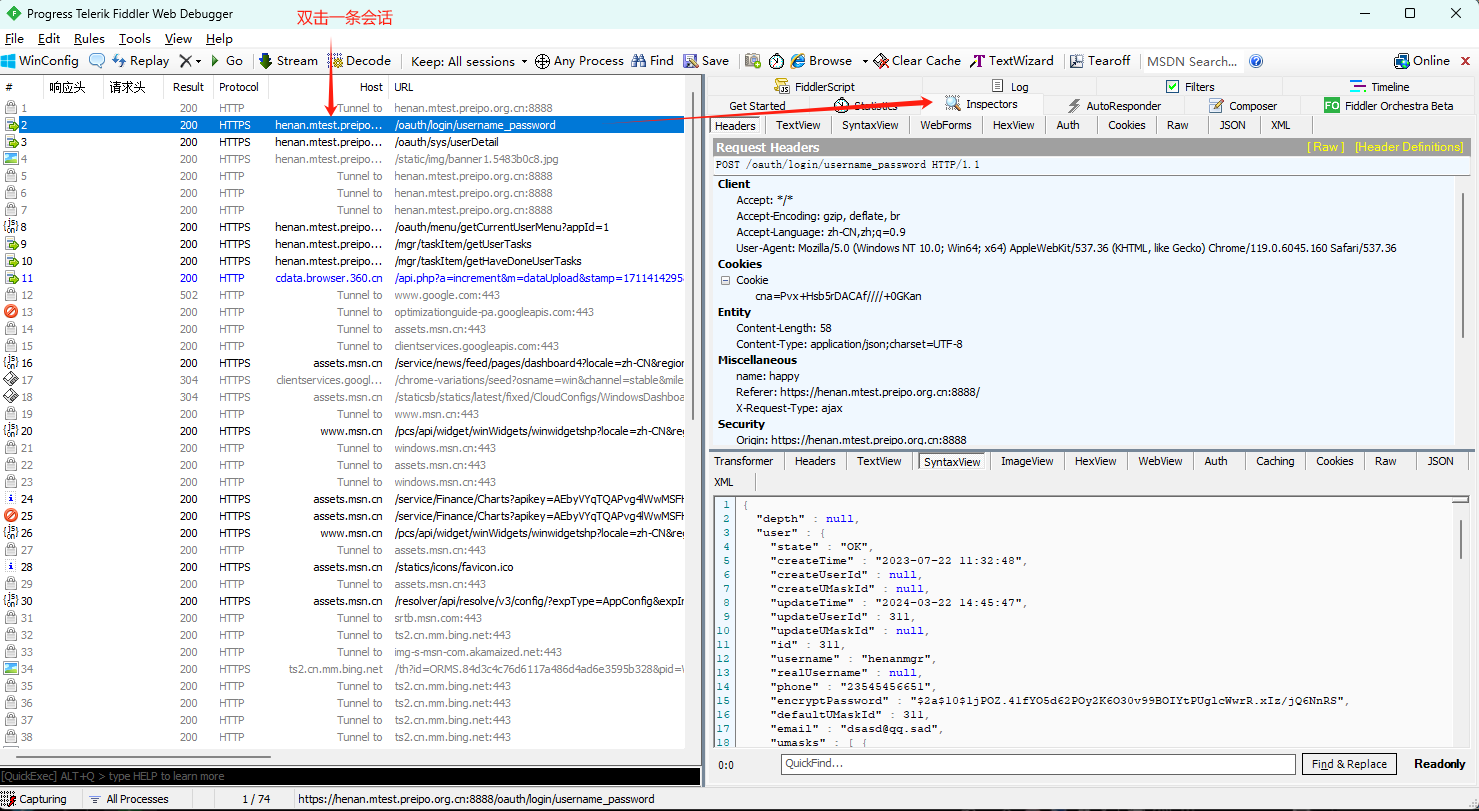Click in the MSDN Search box
The image size is (1479, 811).
click(x=1194, y=61)
